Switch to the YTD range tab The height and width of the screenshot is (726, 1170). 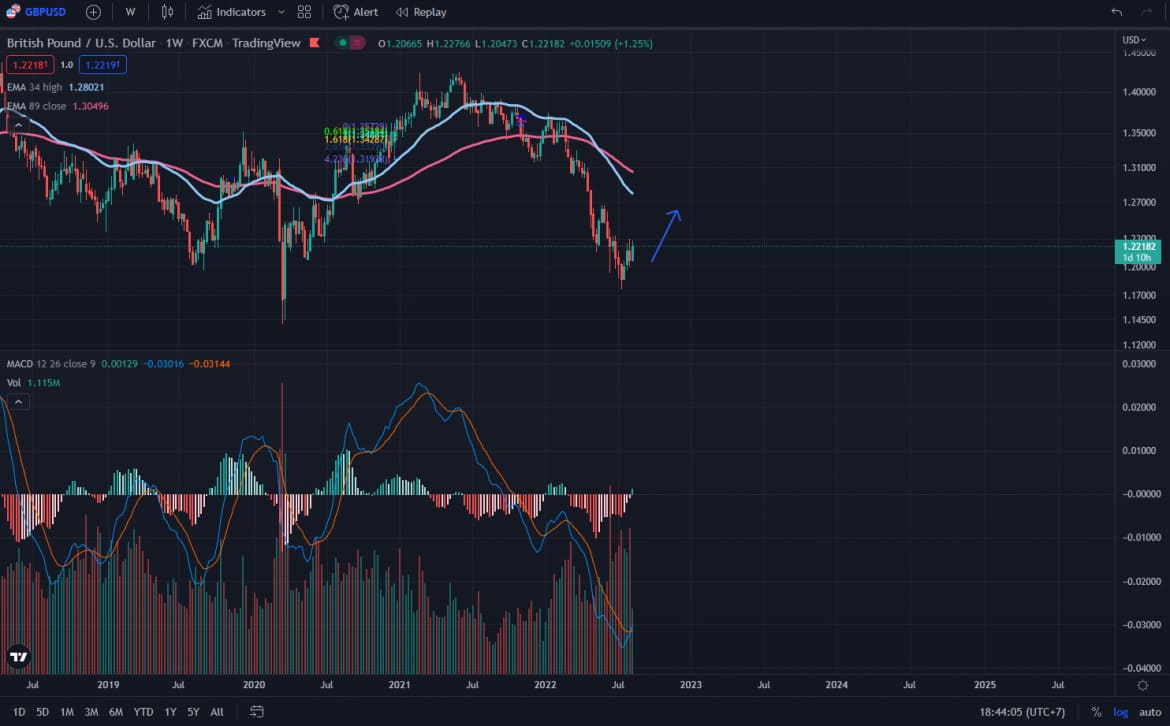[x=143, y=712]
